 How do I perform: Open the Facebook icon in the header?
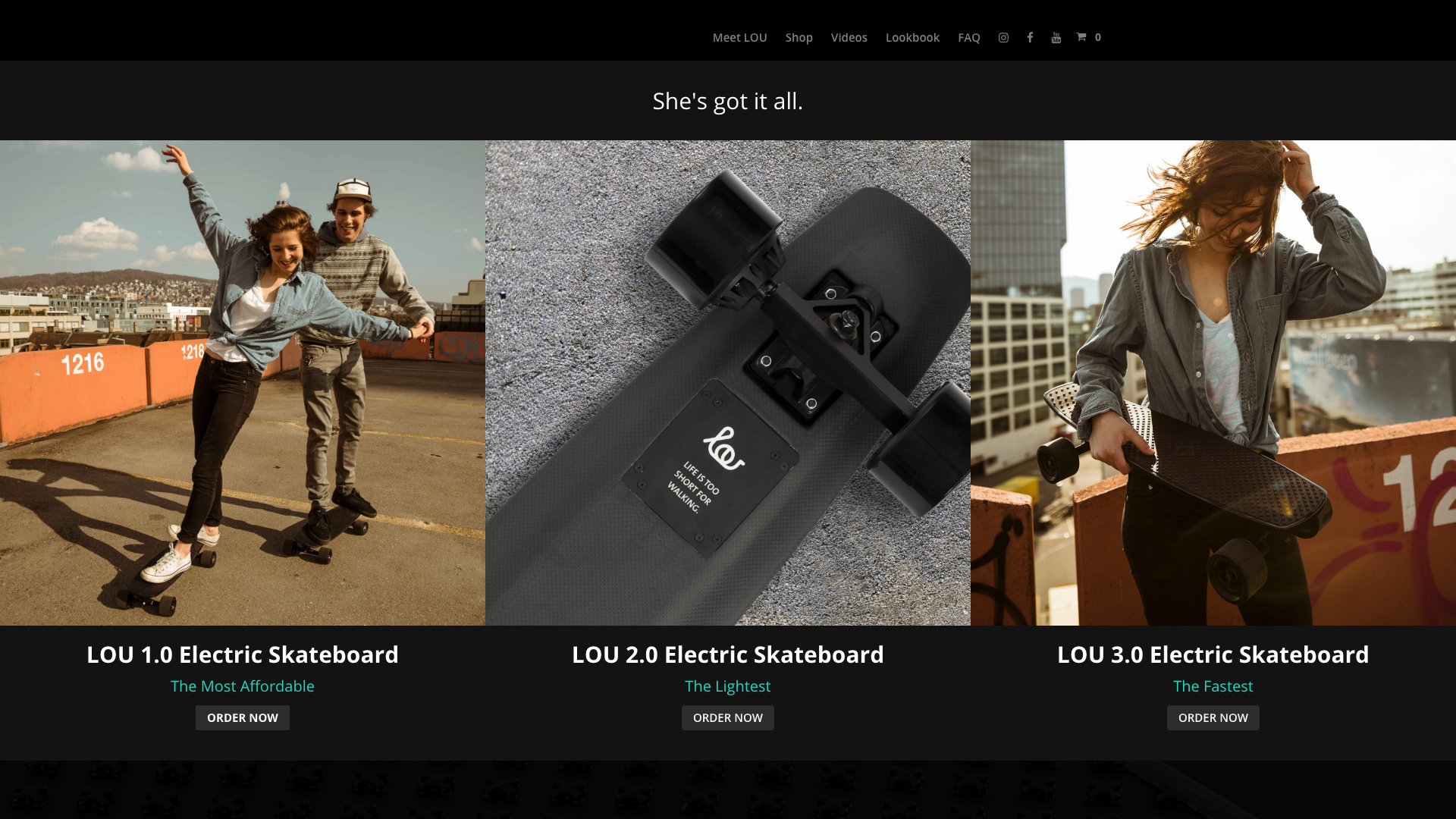pos(1030,37)
